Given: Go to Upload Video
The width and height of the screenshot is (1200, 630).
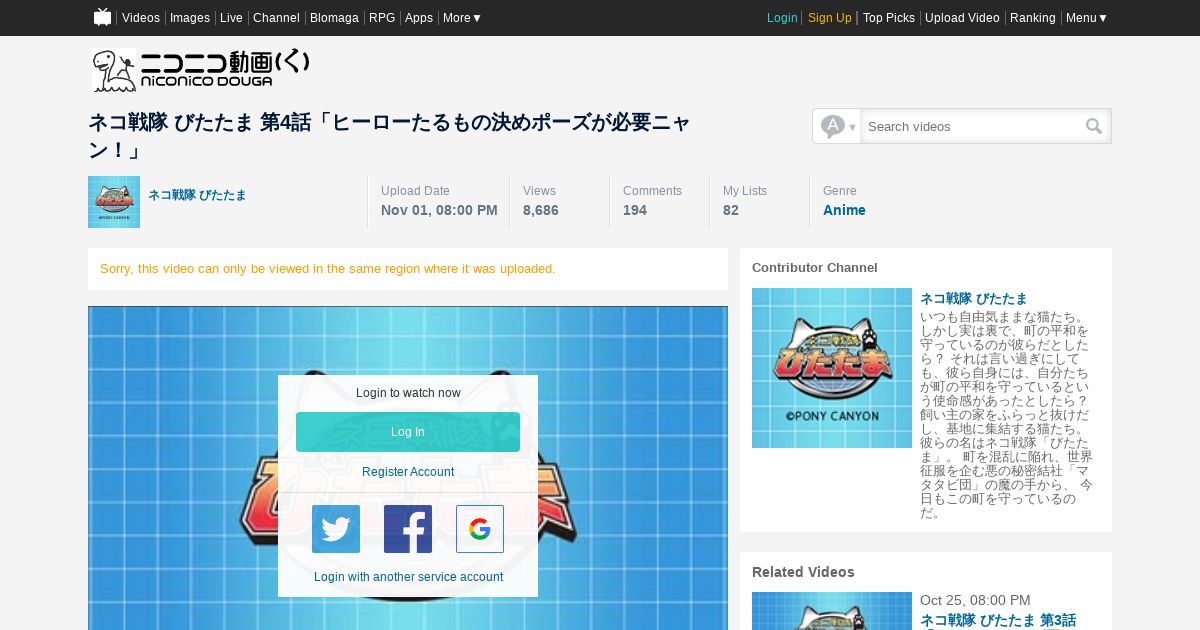Looking at the screenshot, I should pos(962,18).
